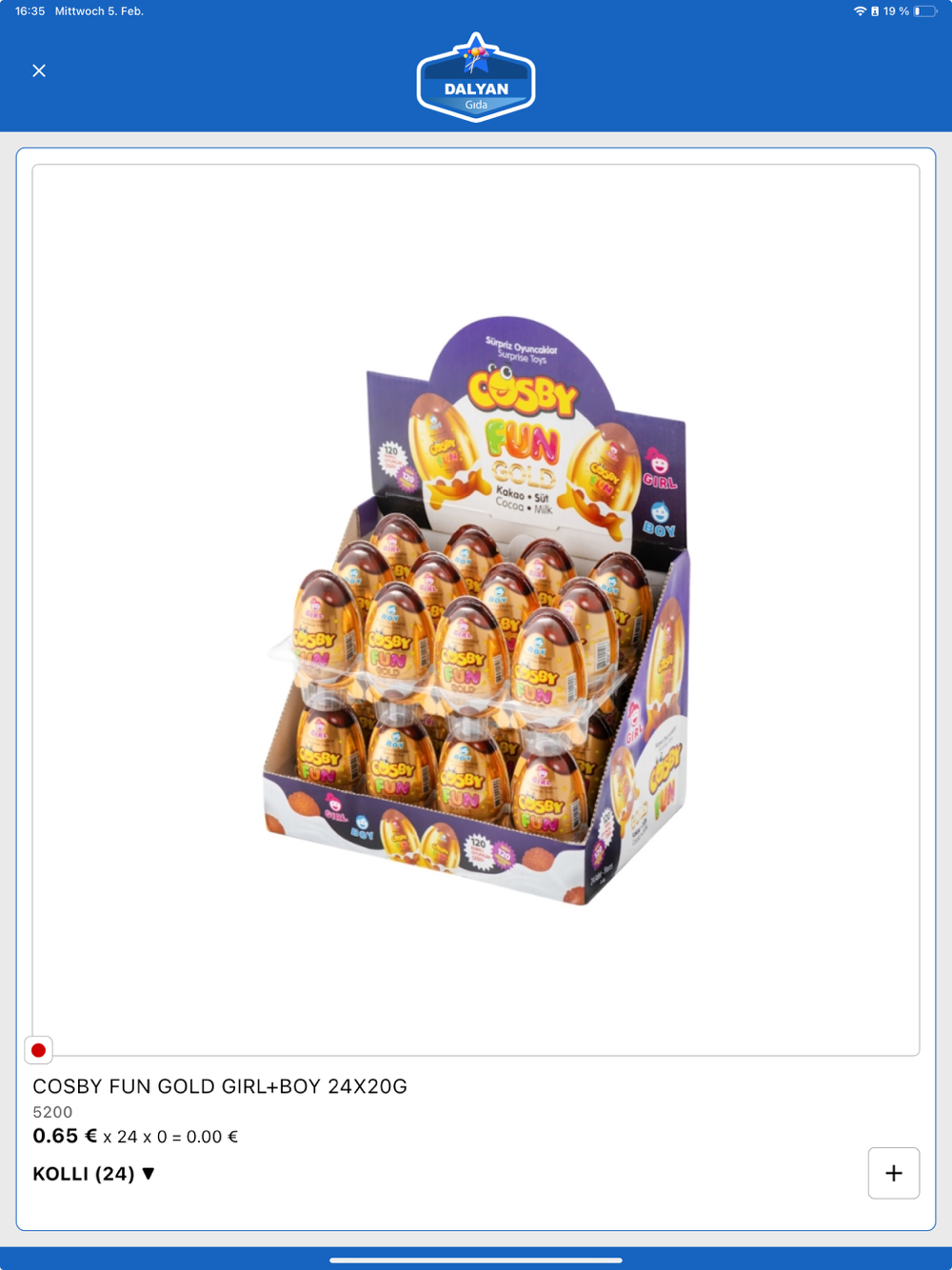
Task: Click the dropdown arrow beside KOLLI
Action: click(149, 1174)
